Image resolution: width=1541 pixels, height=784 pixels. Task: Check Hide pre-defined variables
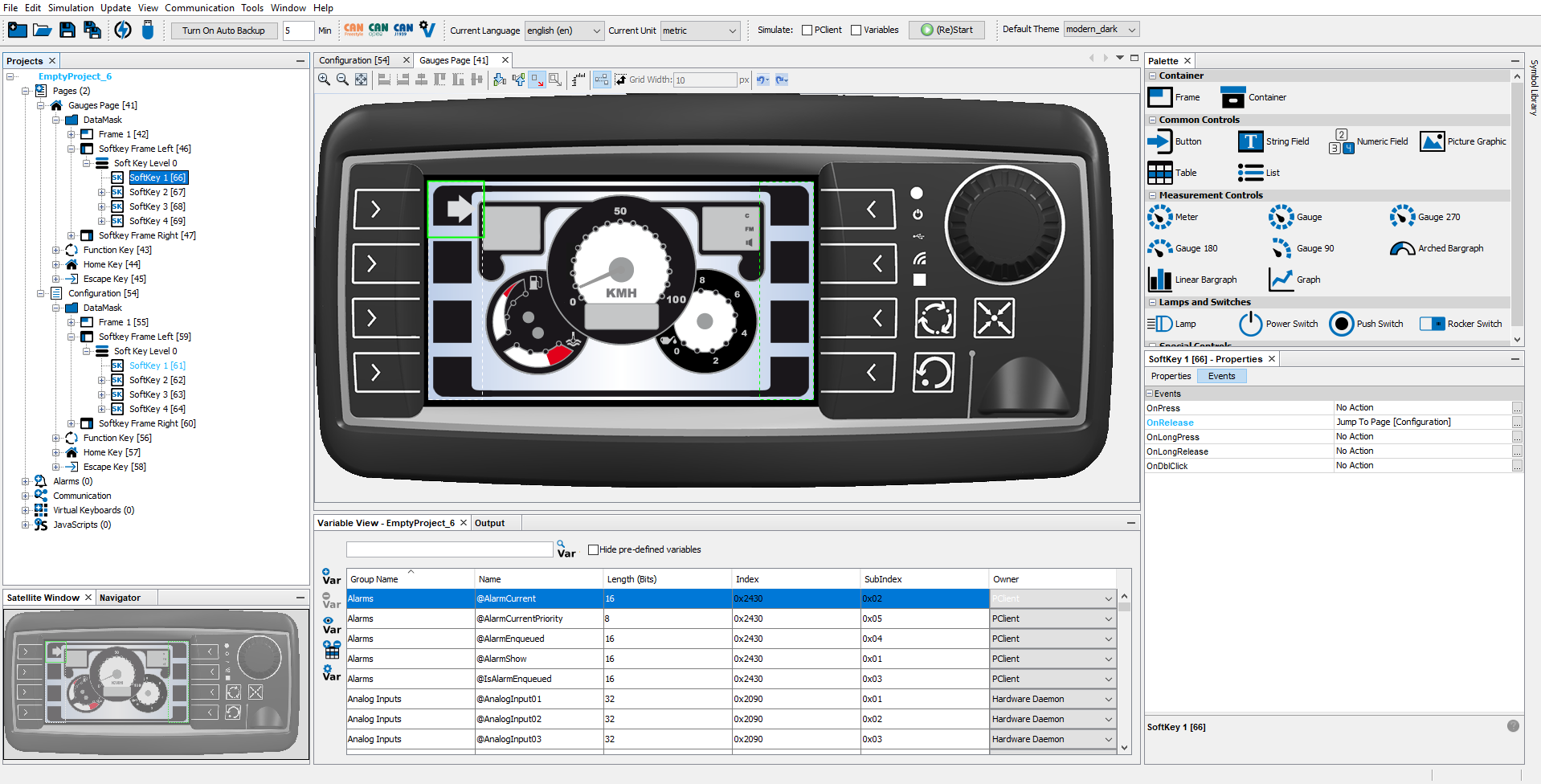(594, 549)
